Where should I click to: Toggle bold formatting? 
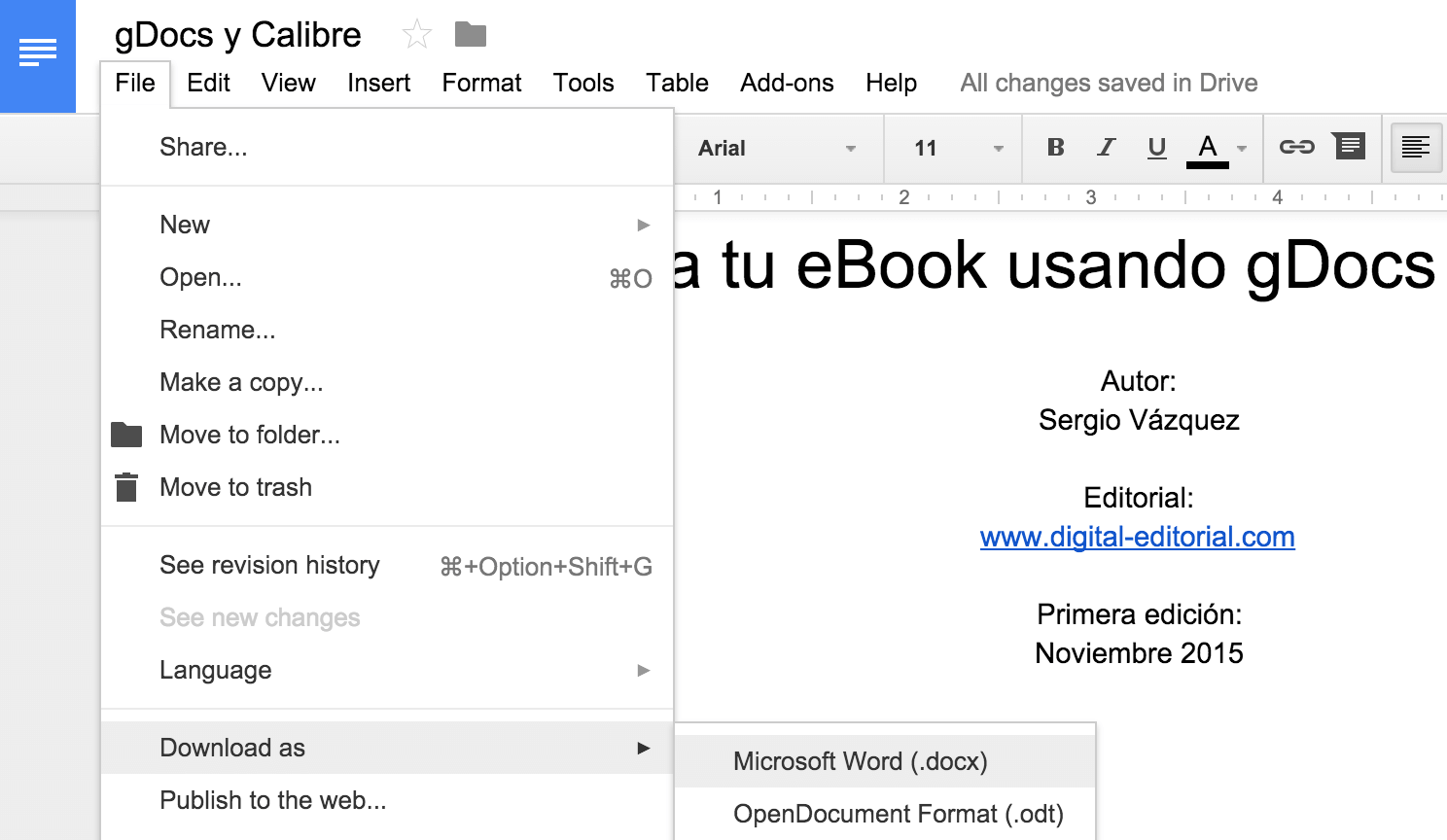1055,148
